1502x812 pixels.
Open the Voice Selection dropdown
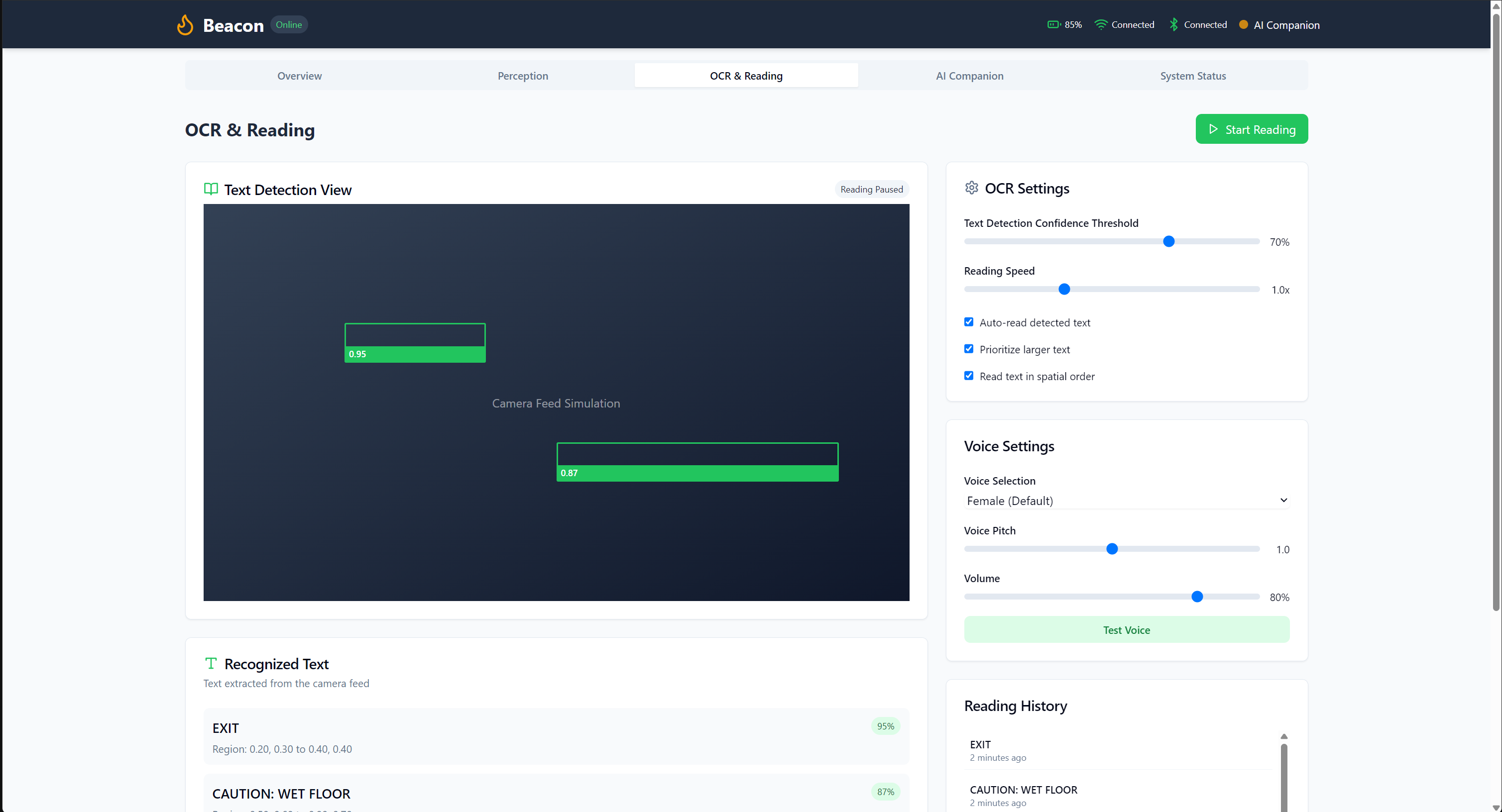pos(1127,500)
